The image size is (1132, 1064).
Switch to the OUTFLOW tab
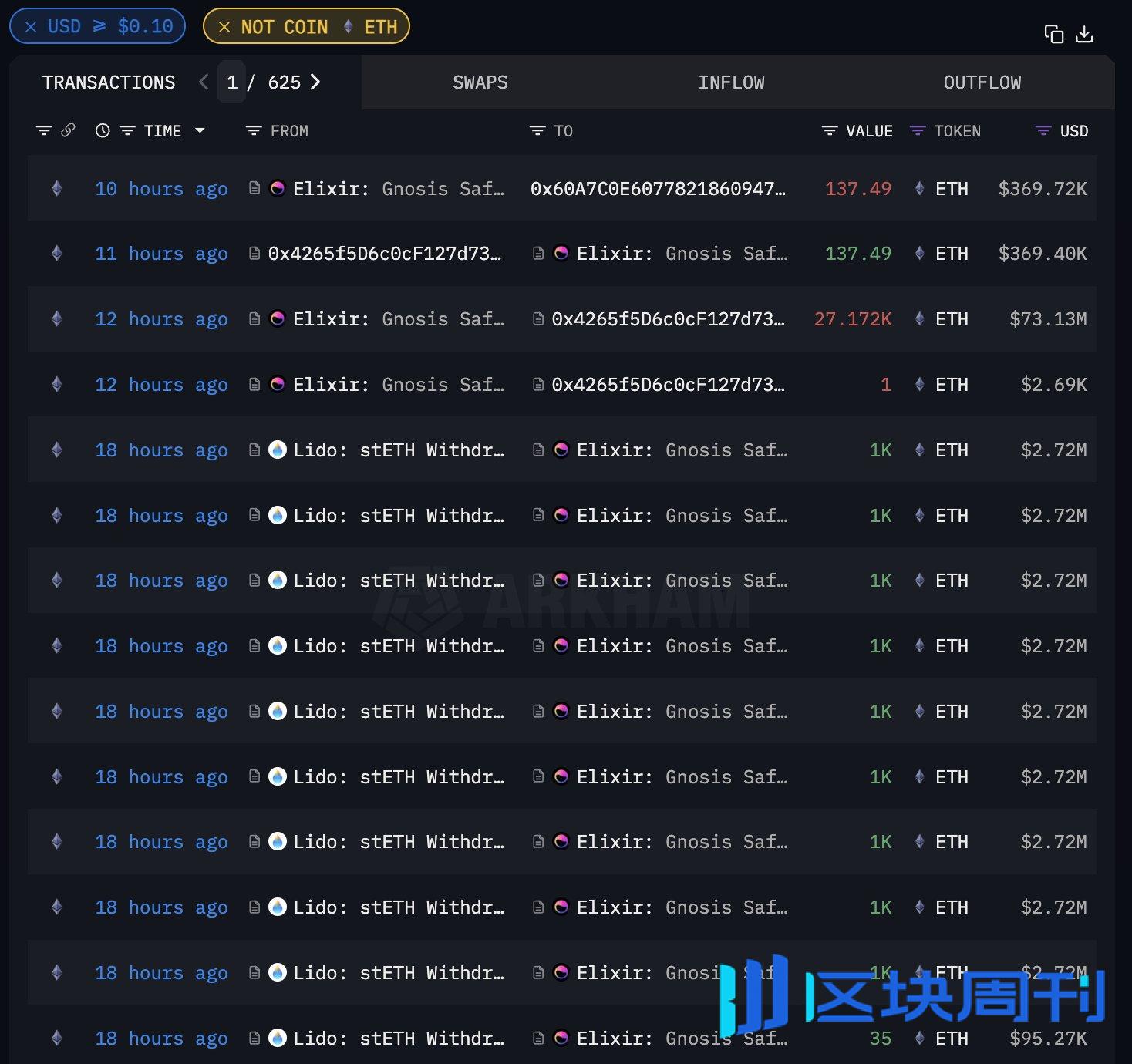(982, 82)
